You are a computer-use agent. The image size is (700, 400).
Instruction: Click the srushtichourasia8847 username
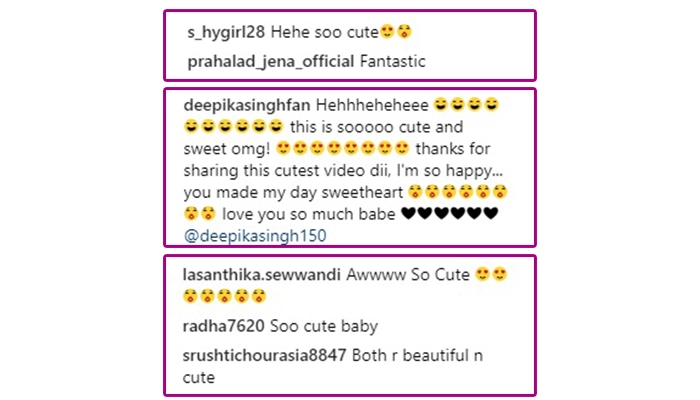pos(264,355)
